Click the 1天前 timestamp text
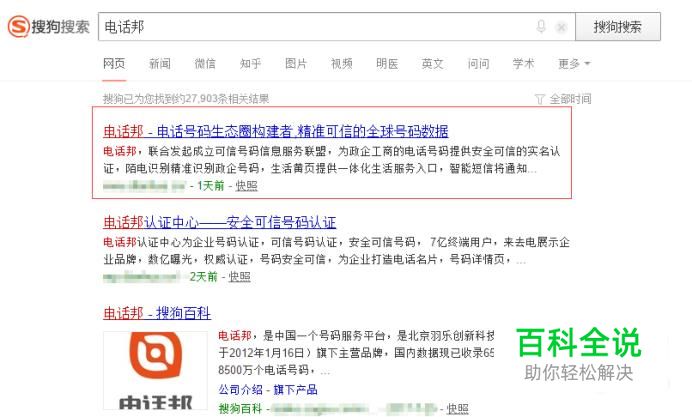Viewport: 692px width, 417px height. click(x=211, y=186)
